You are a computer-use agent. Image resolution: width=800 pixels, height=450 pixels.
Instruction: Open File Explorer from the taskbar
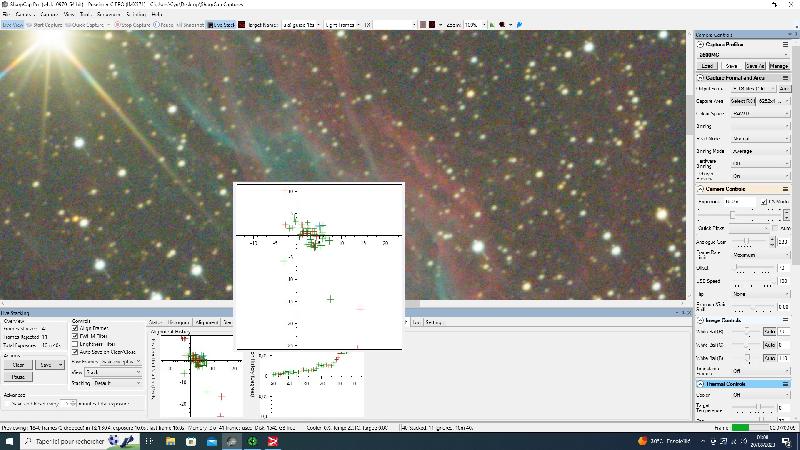(x=170, y=441)
